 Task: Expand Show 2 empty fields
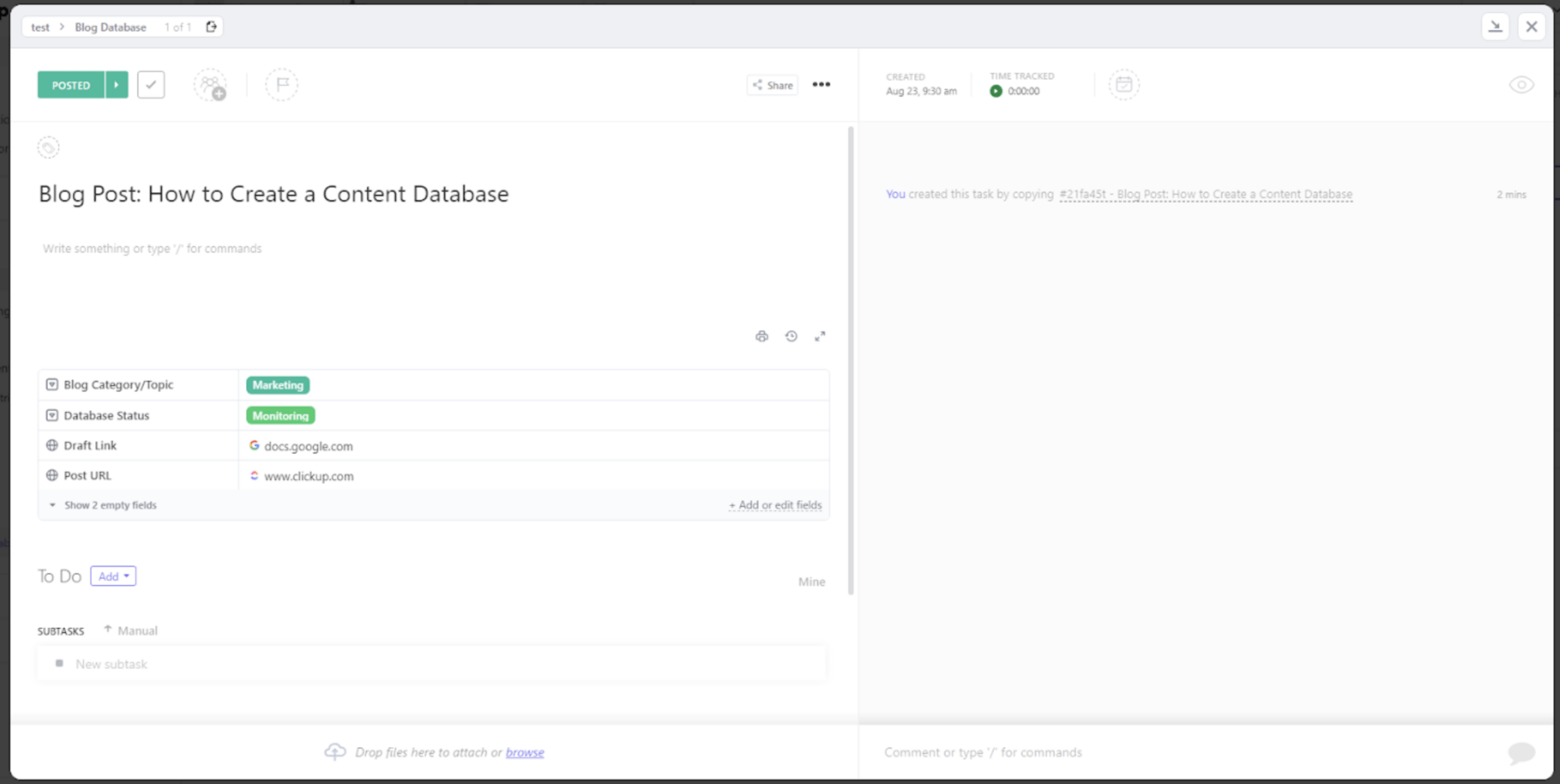coord(110,505)
